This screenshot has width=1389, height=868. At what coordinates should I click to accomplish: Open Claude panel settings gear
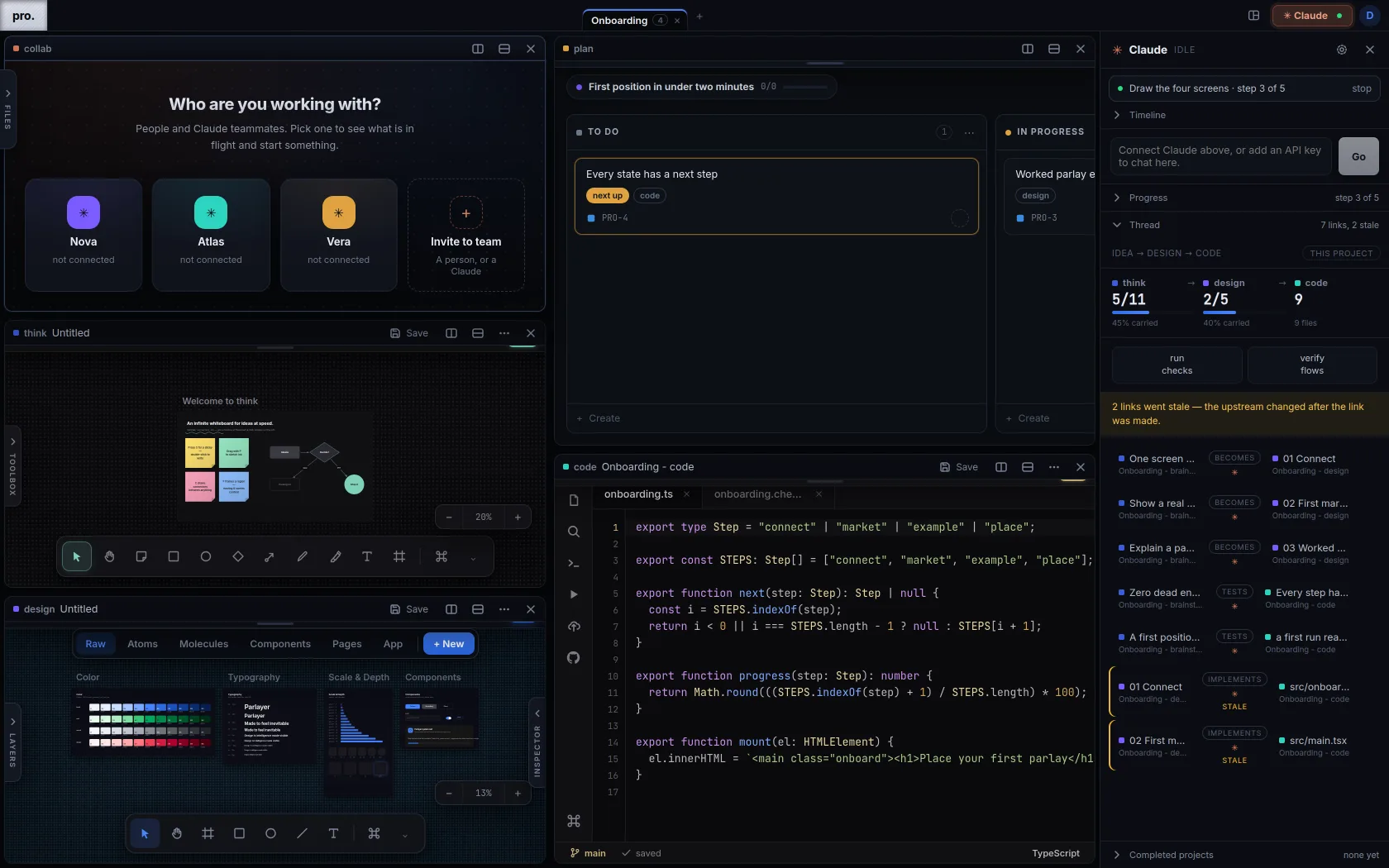tap(1342, 50)
